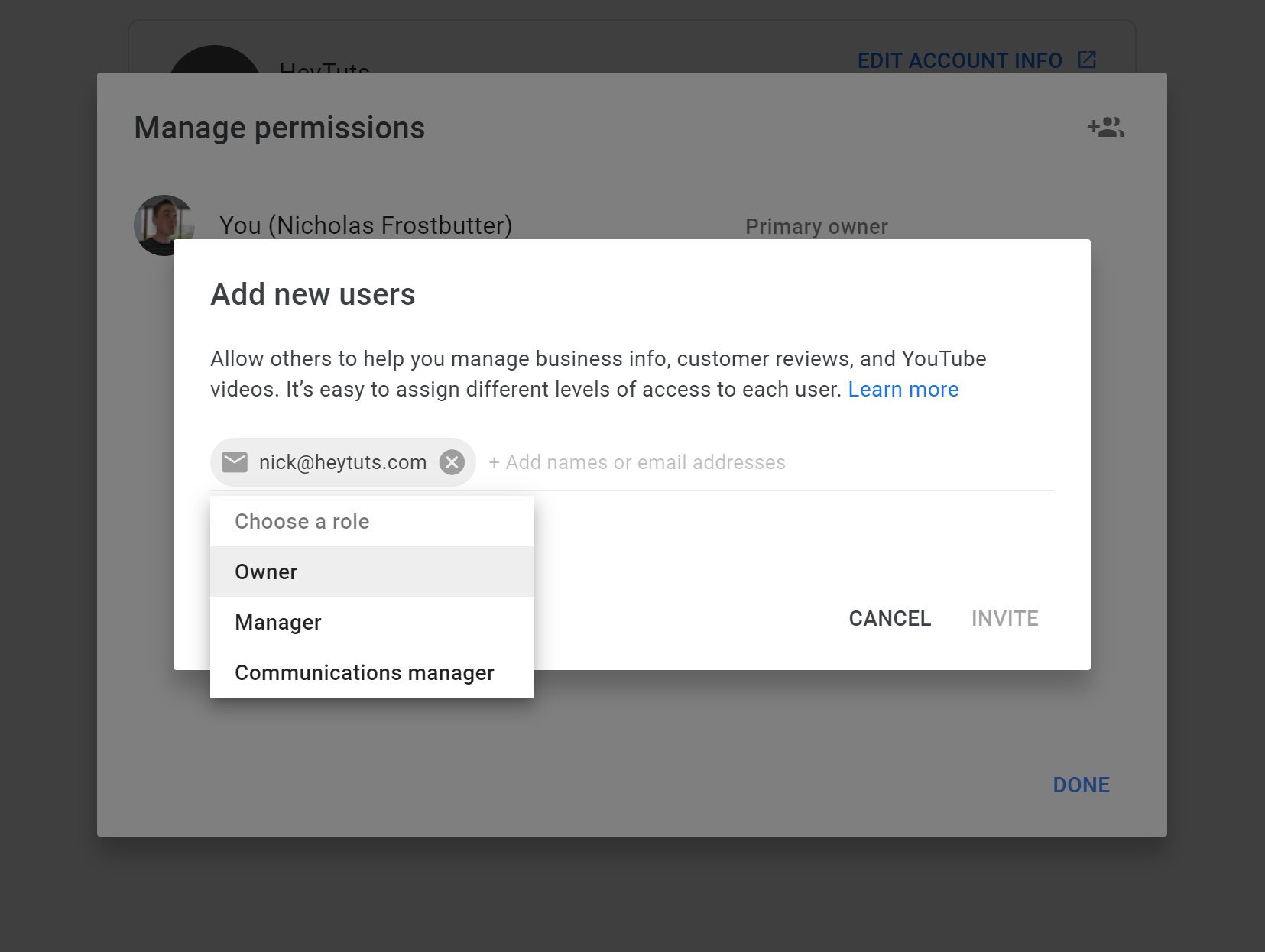
Task: Click the INVITE button
Action: [x=1004, y=617]
